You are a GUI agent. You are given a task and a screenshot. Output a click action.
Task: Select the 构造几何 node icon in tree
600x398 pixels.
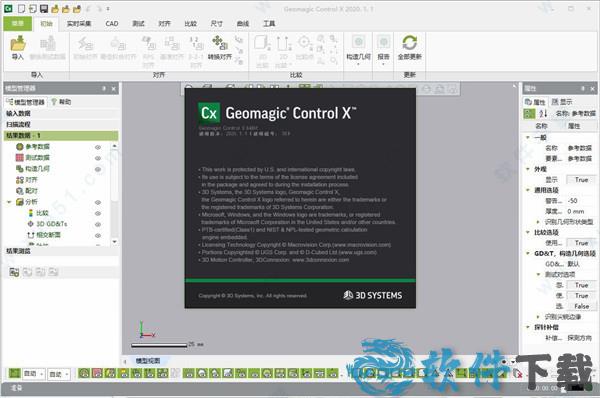coord(20,168)
